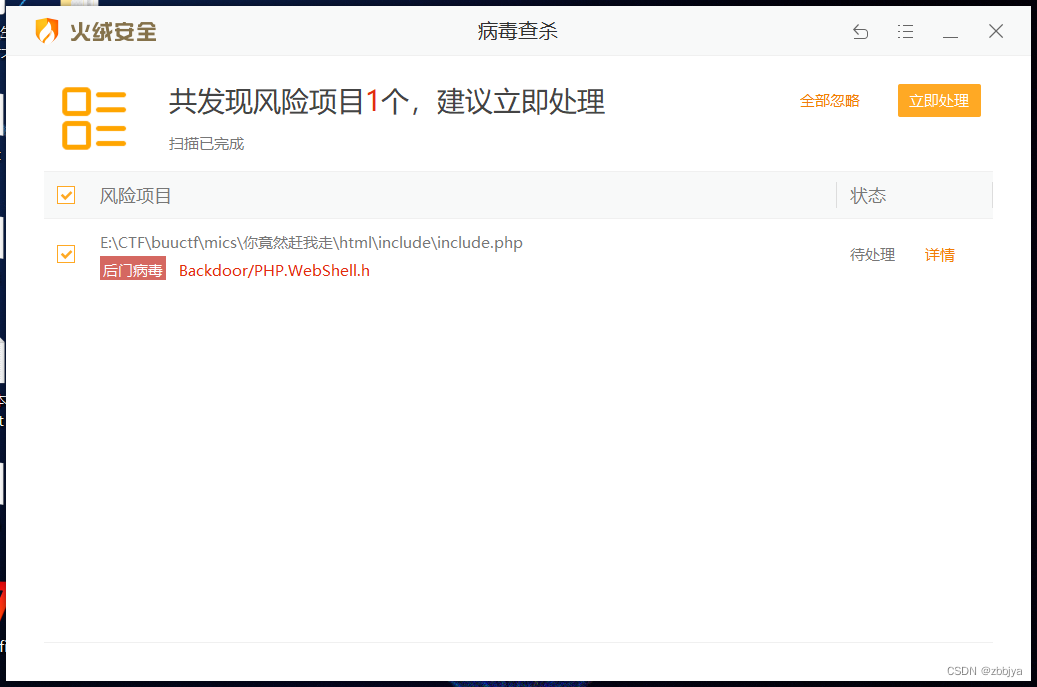Viewport: 1037px width, 687px height.
Task: Click the 扫描已完成 status message
Action: pos(206,143)
